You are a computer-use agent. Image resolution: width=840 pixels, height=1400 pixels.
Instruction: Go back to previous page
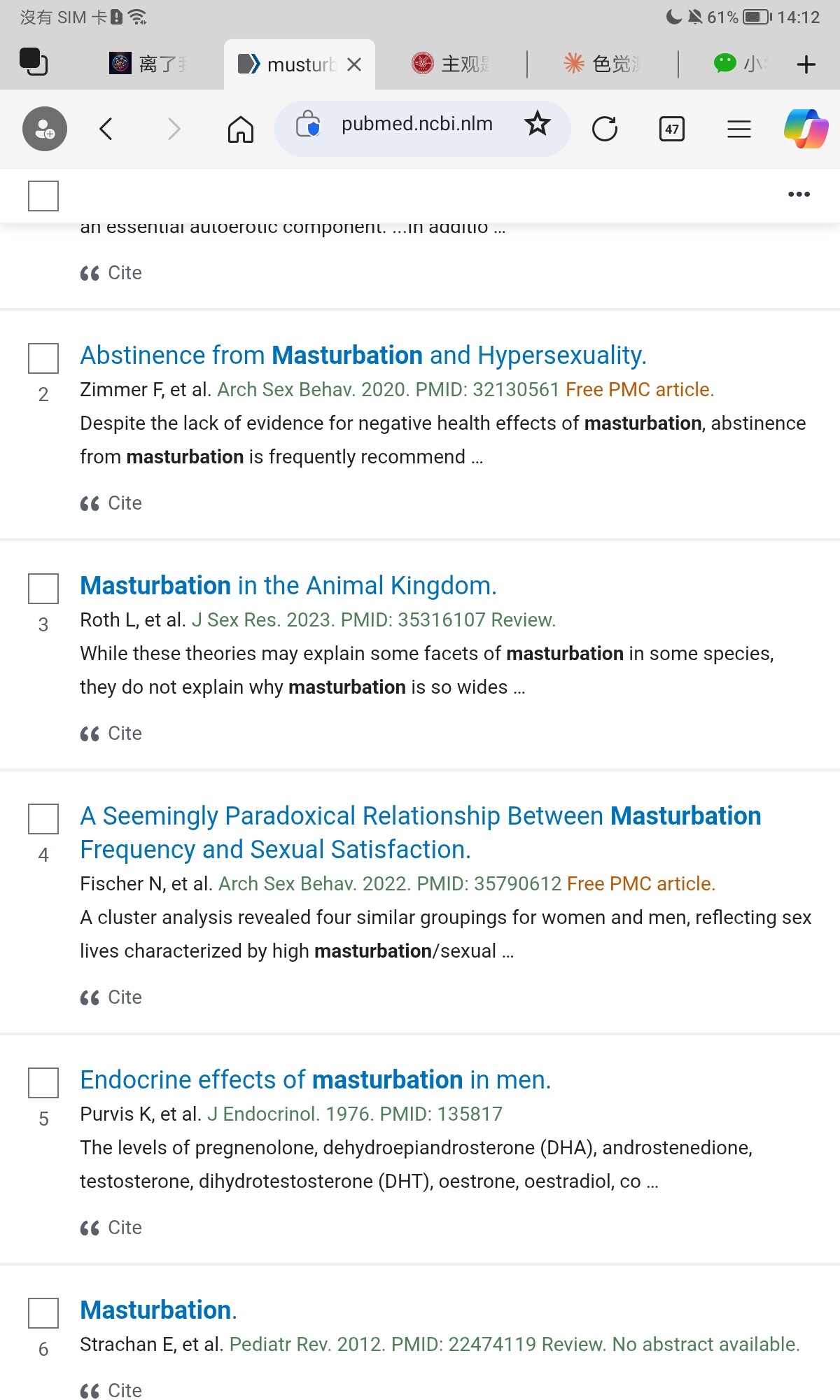click(x=106, y=129)
